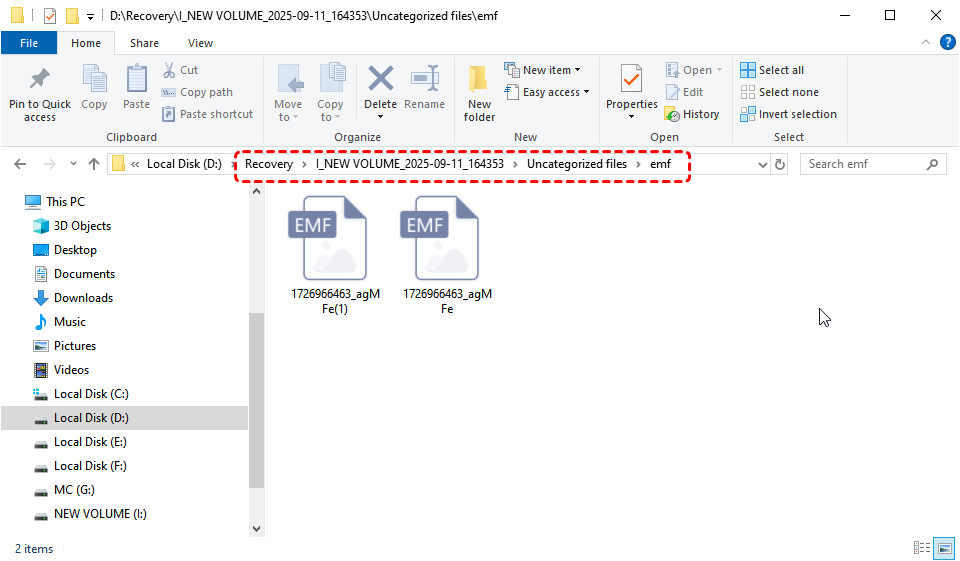Expand the Properties dropdown arrow
The image size is (960, 561).
[631, 117]
